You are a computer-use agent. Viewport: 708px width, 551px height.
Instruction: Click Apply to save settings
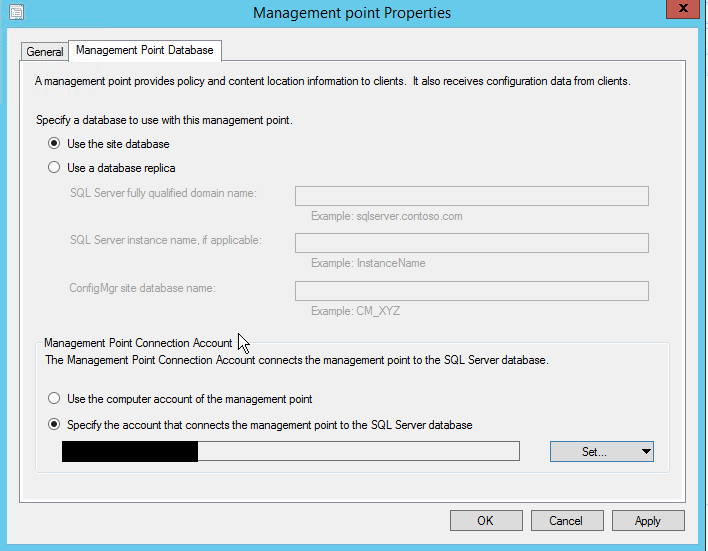pos(648,520)
